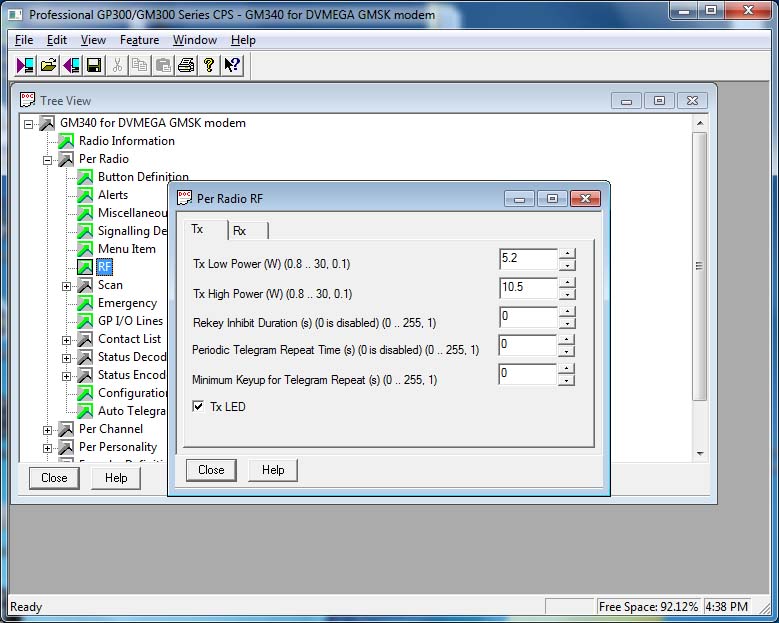The width and height of the screenshot is (779, 623).
Task: Select the Emergency tree icon
Action: 85,303
